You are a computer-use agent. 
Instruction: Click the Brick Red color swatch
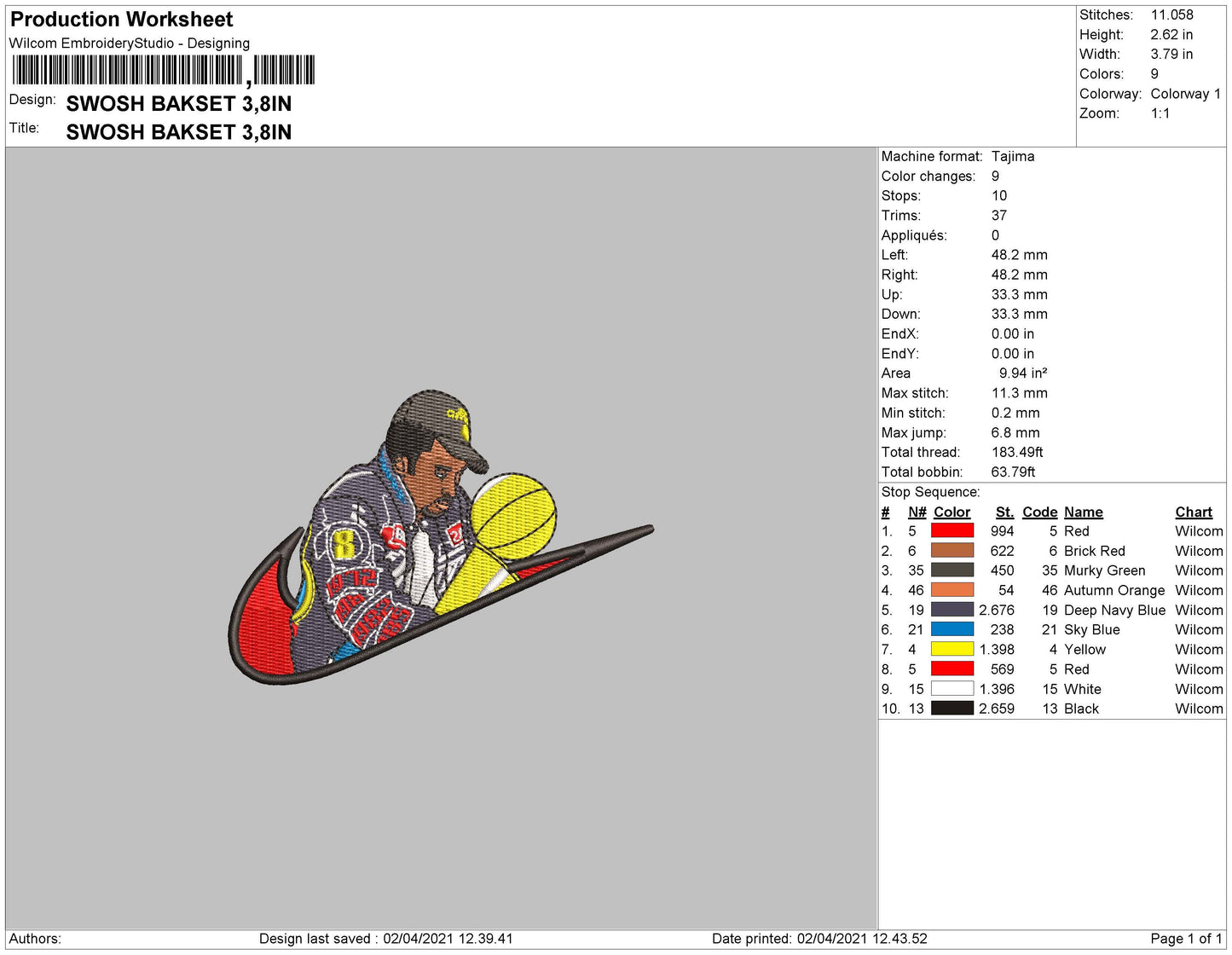coord(951,551)
